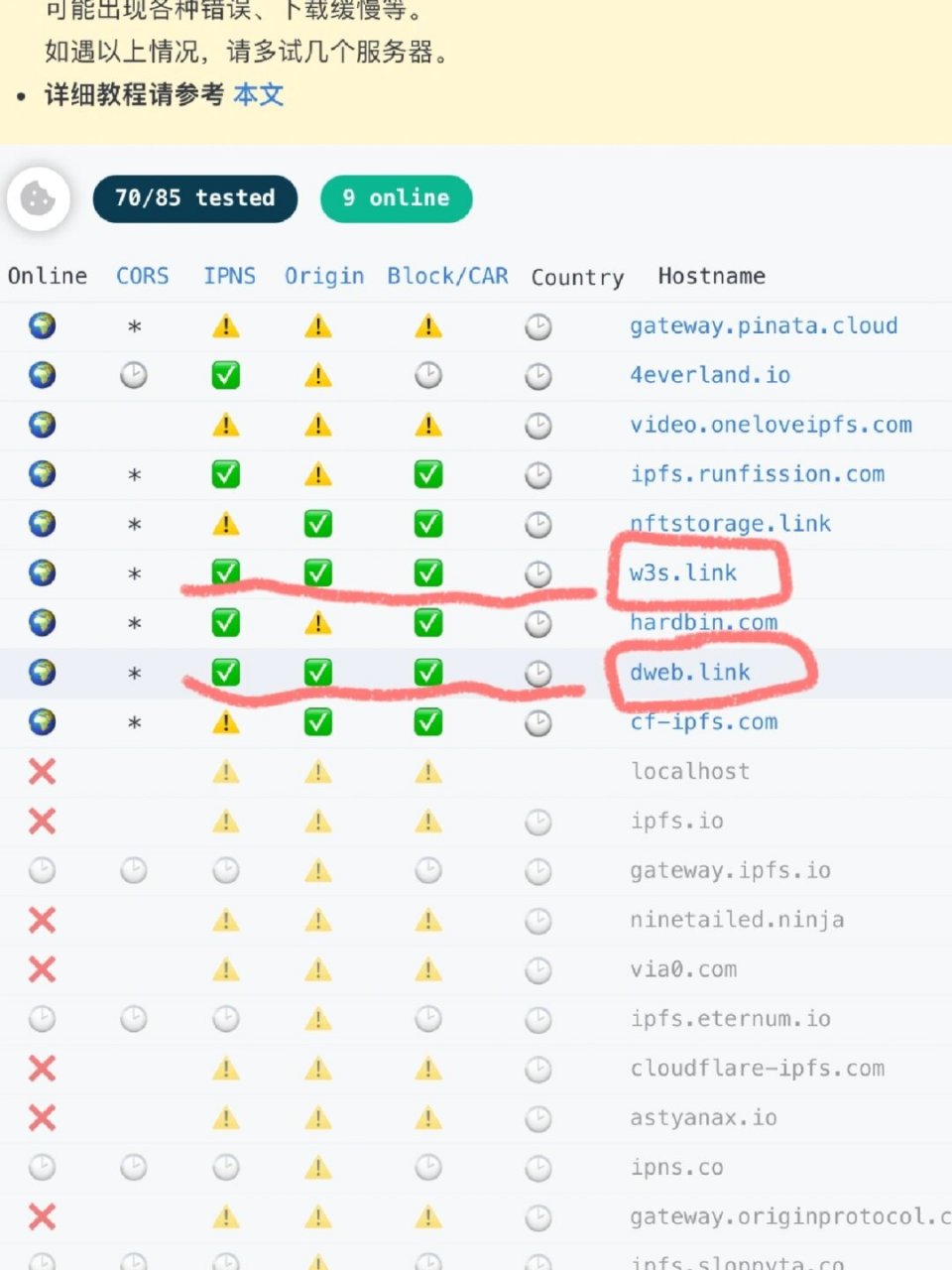Click the Online column header
952x1270 pixels.
click(47, 276)
